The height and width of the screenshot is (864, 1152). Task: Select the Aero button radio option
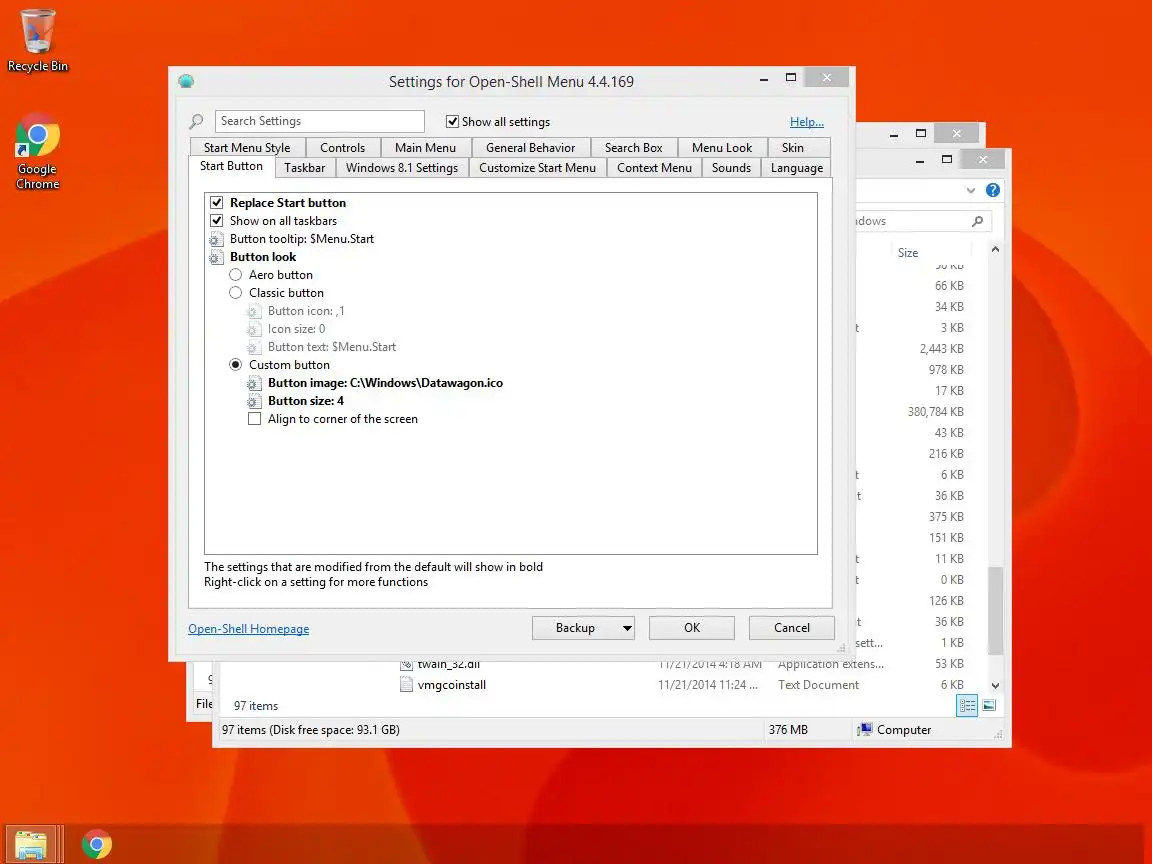(x=235, y=275)
